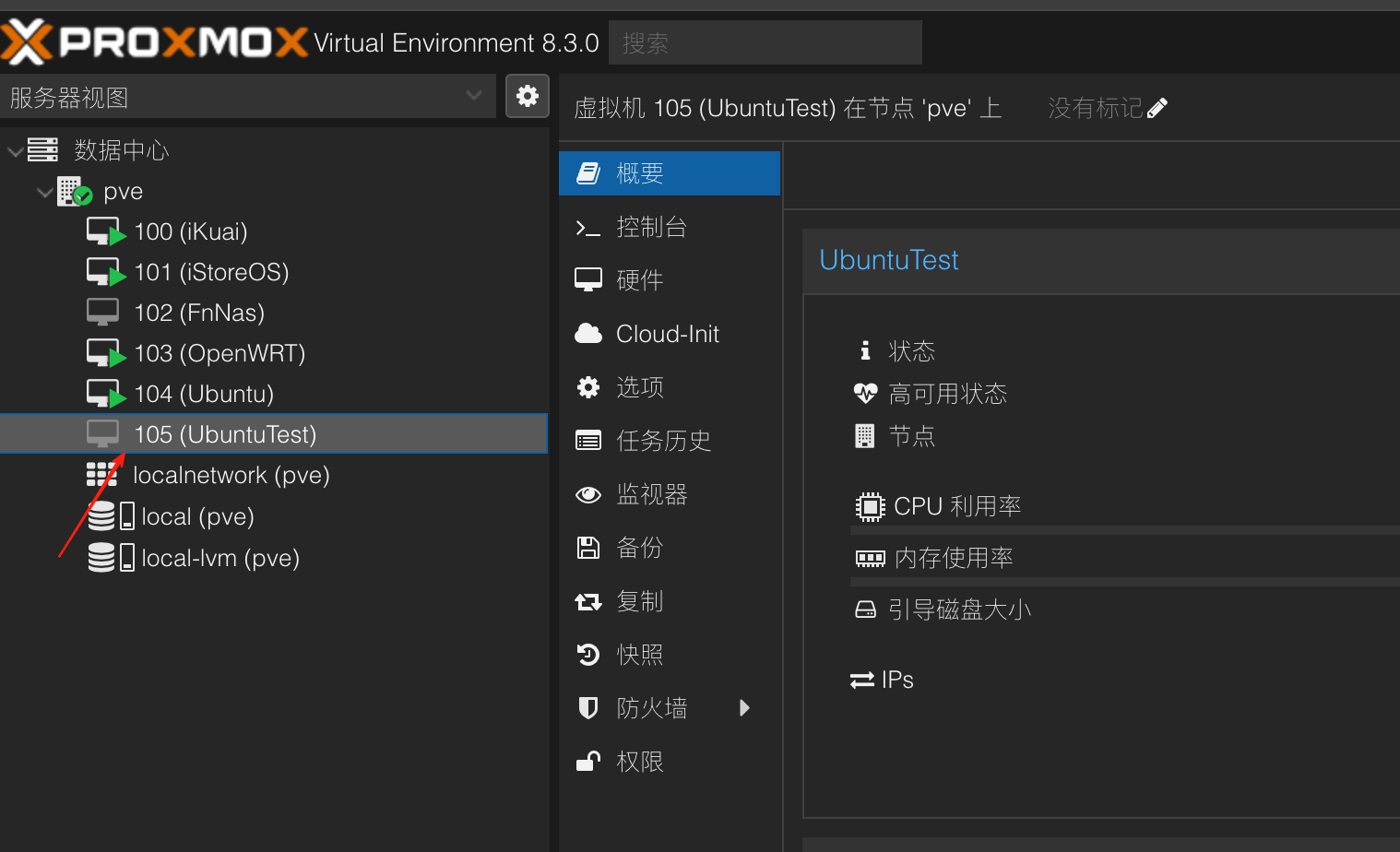
Task: Collapse the pve node tree
Action: click(x=44, y=192)
